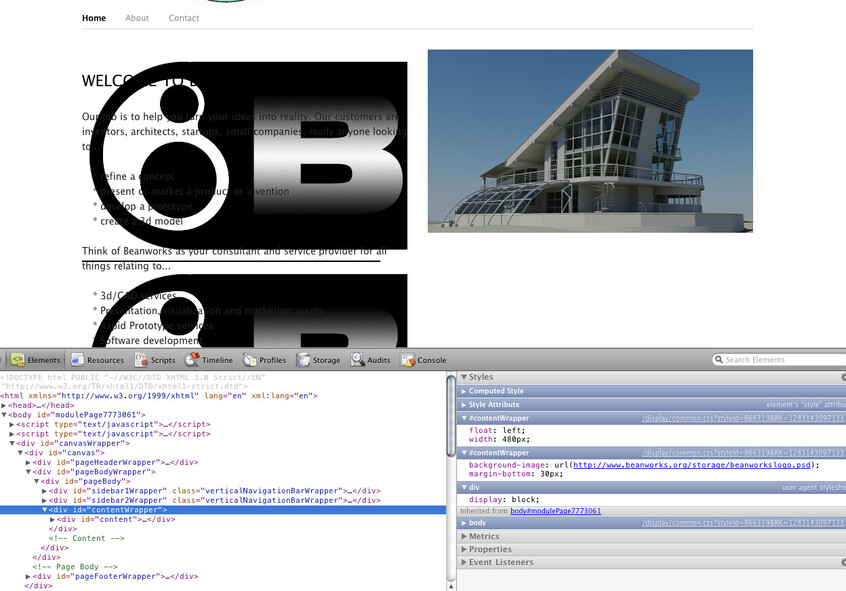Collapse the pageBodyWrapper div node
The image size is (846, 591).
point(28,472)
